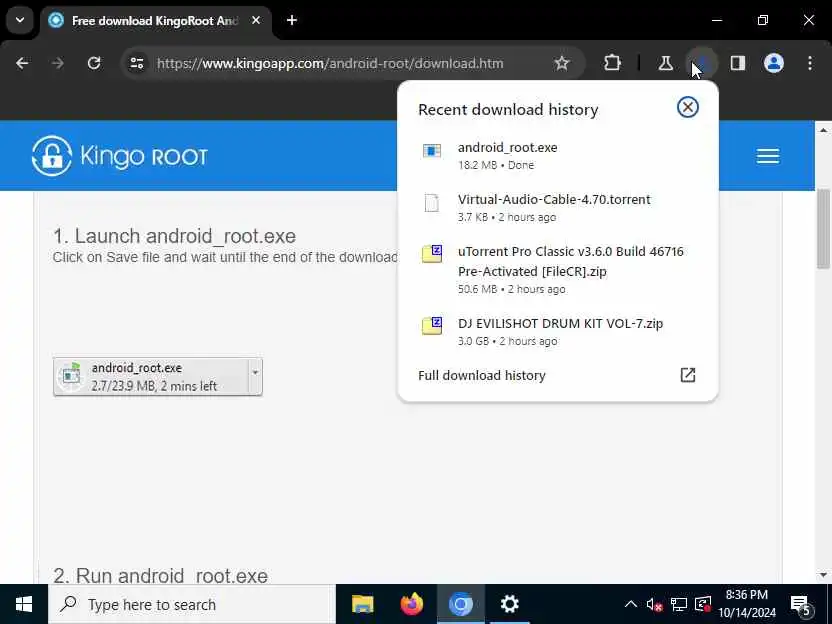Click android_root.exe file icon in history
Viewport: 832px width, 624px height.
pyautogui.click(x=431, y=151)
